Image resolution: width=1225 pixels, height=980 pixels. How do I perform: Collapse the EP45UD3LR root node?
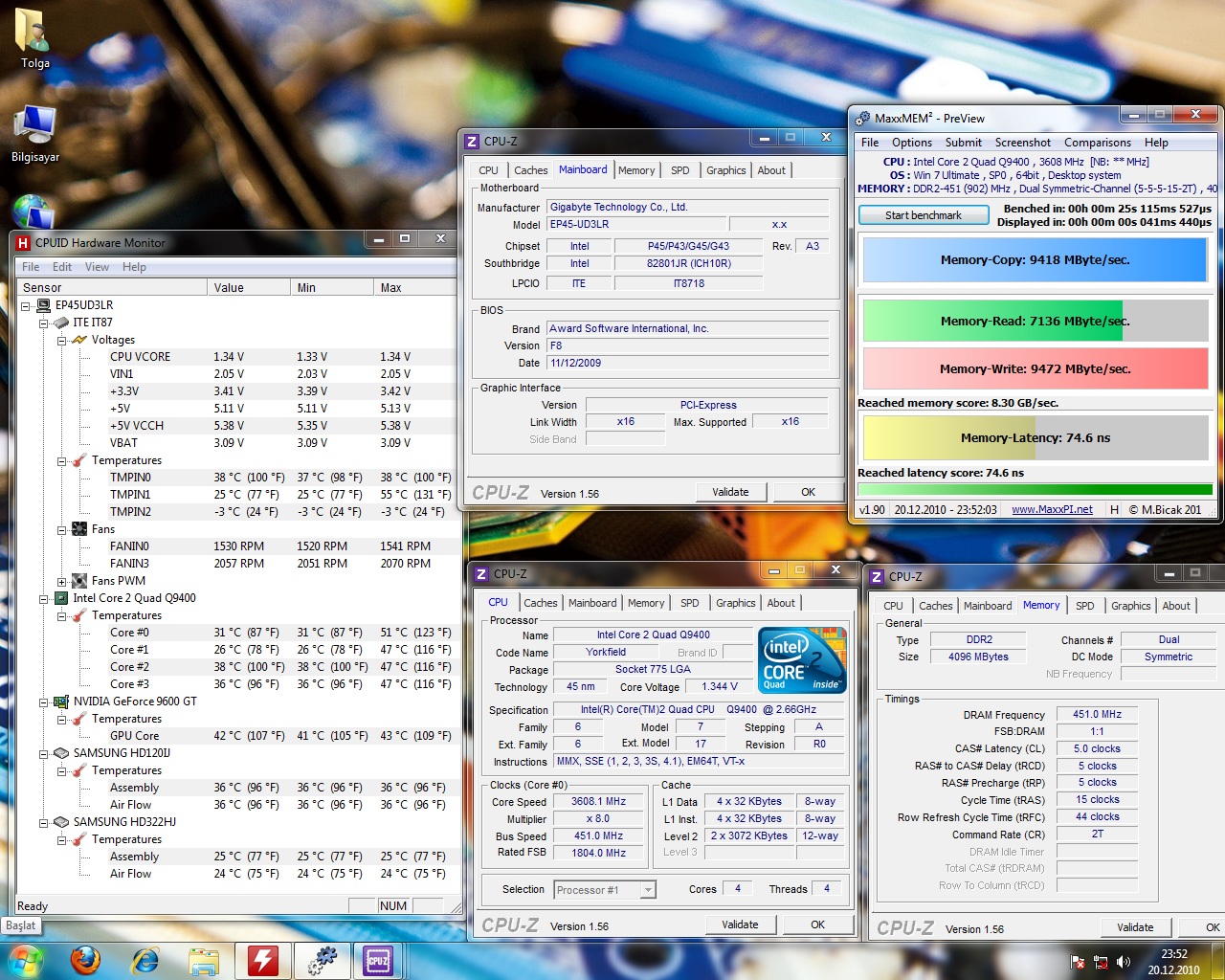[x=26, y=306]
